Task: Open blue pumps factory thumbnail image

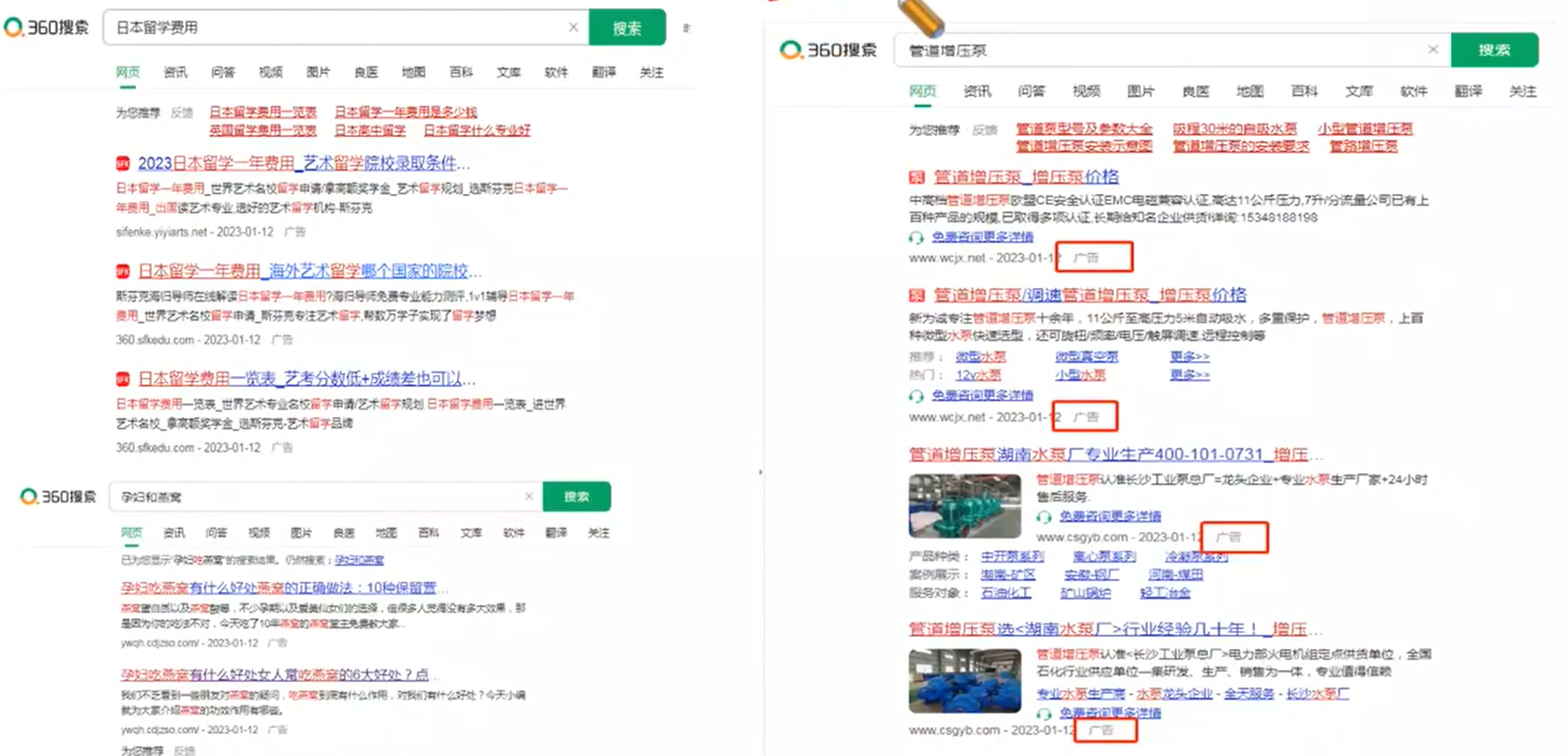Action: point(965,681)
